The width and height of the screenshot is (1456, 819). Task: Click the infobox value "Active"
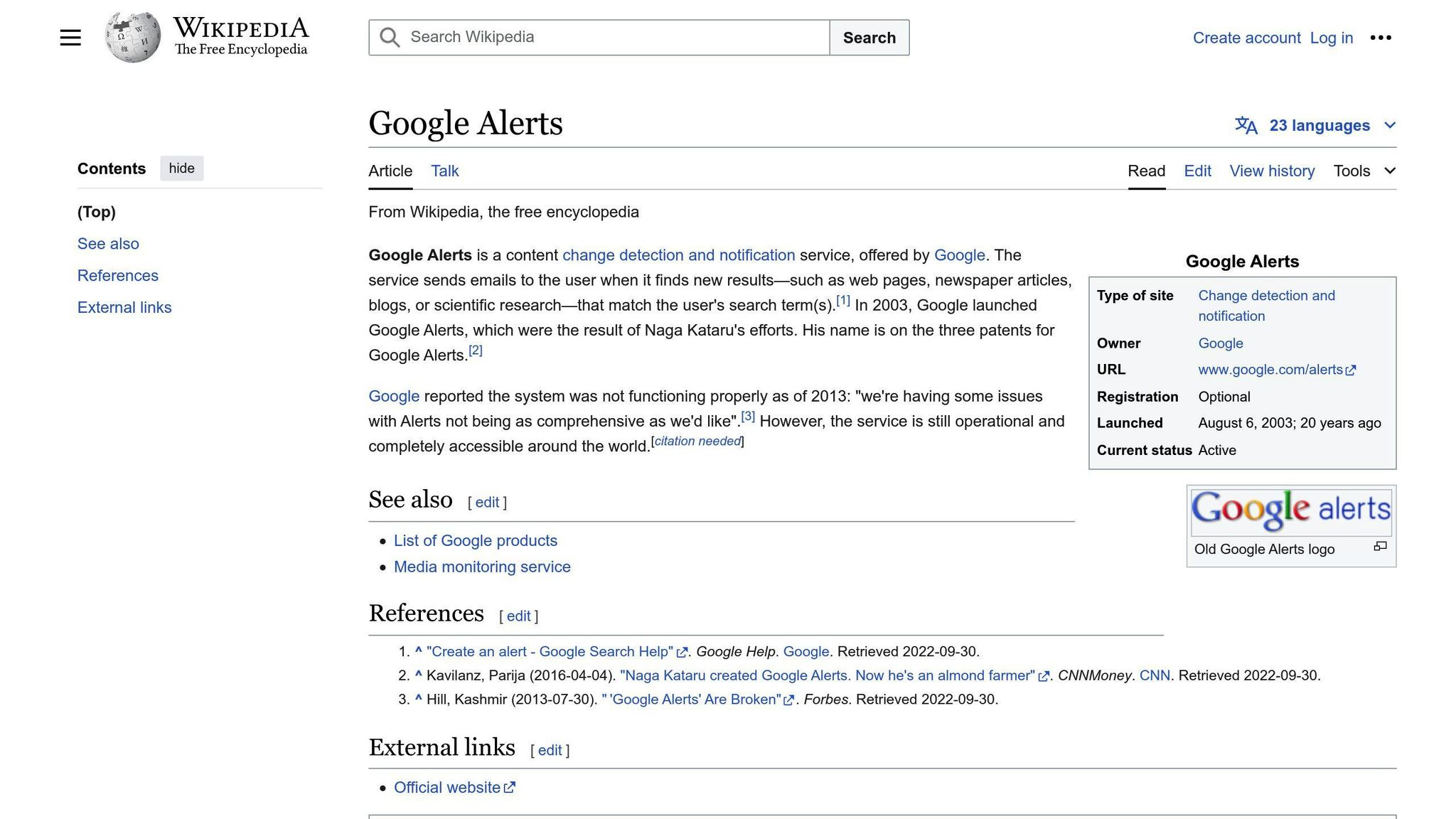tap(1217, 450)
